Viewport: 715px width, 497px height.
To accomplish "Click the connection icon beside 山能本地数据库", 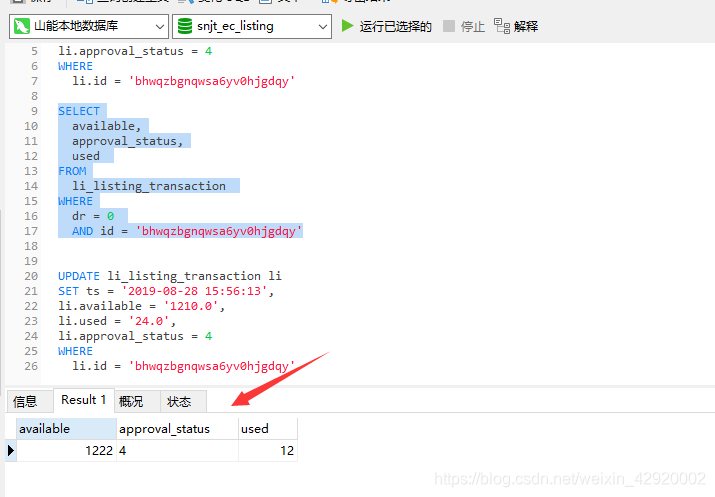I will pos(22,26).
